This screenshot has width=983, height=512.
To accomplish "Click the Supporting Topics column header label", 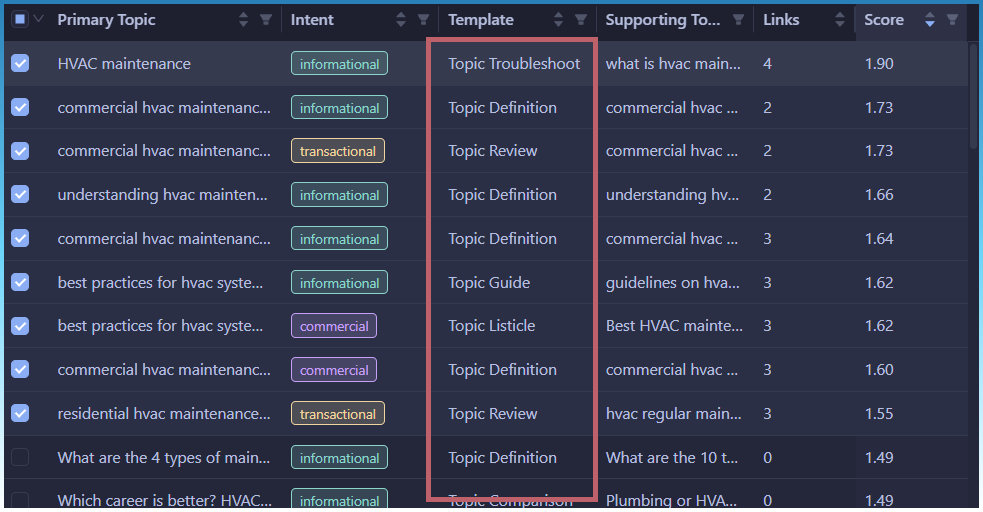I will coord(661,20).
